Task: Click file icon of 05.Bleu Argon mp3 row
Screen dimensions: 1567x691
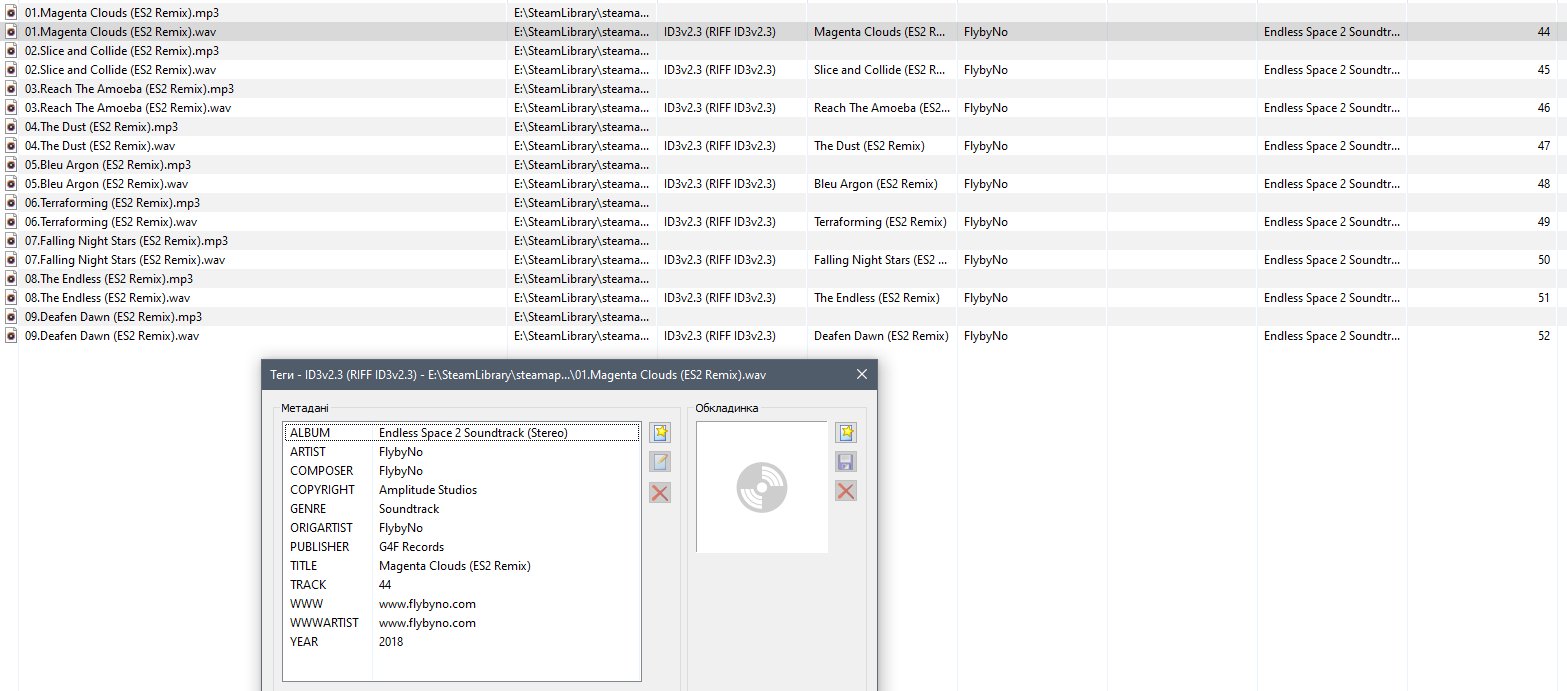Action: [x=12, y=165]
